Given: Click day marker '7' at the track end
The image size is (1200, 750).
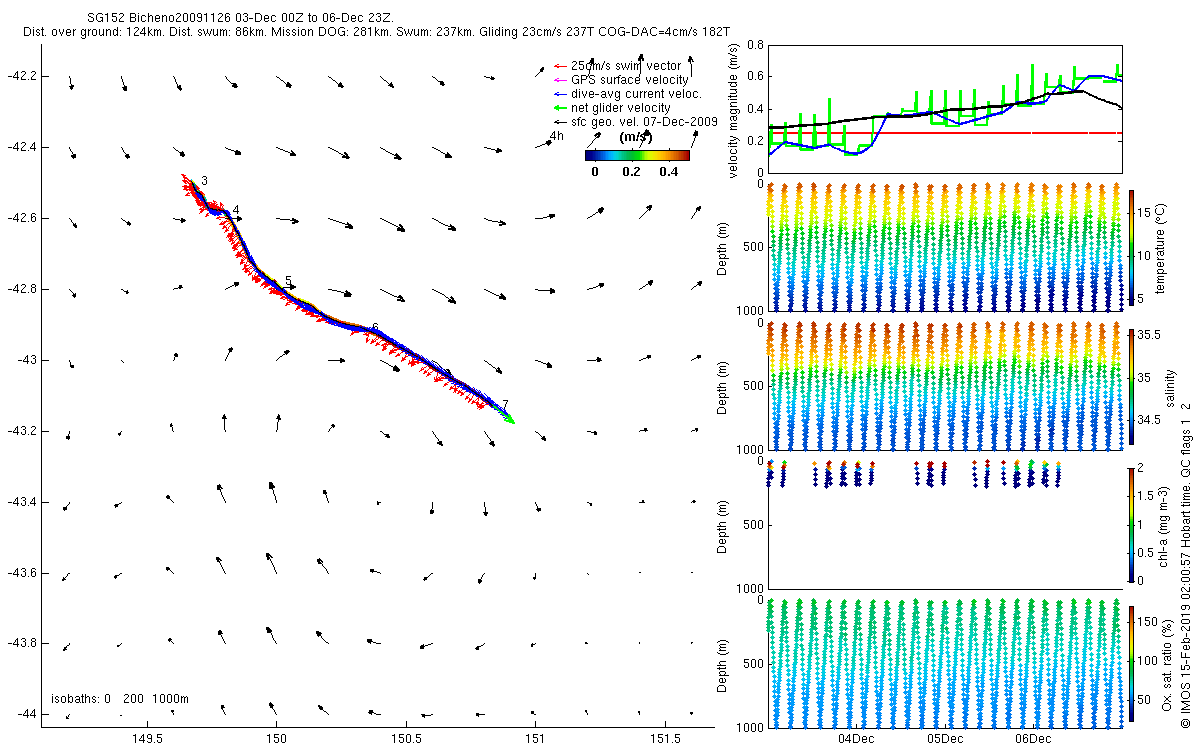Looking at the screenshot, I should click(x=505, y=404).
